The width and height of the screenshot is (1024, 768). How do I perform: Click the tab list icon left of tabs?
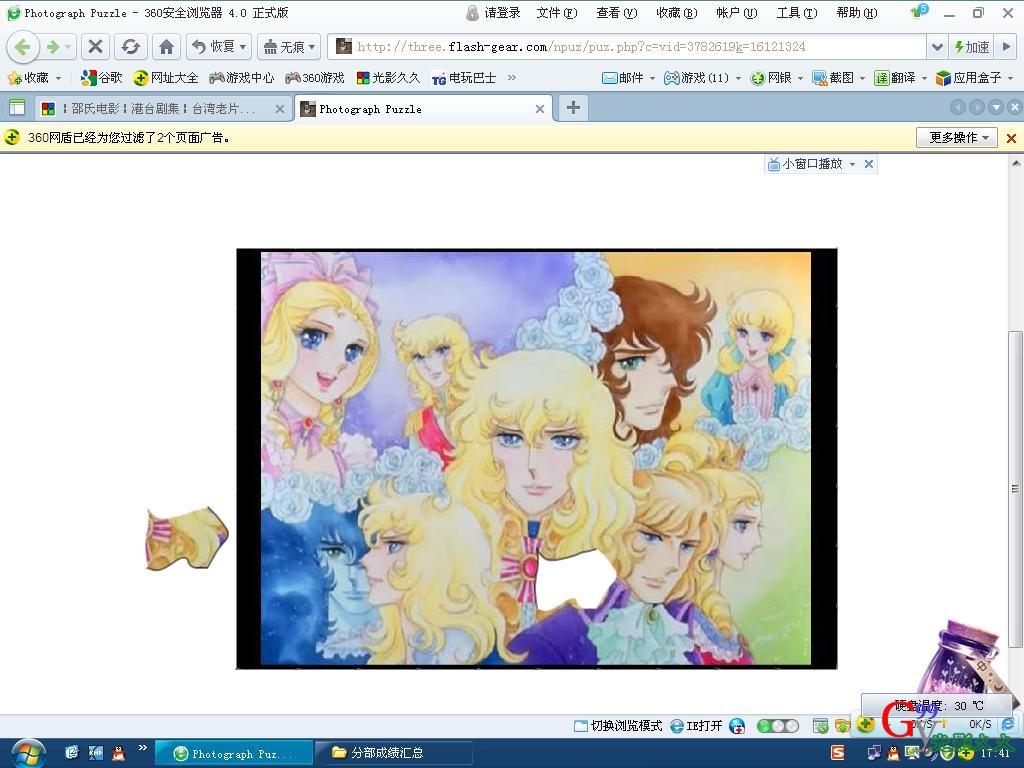[x=17, y=108]
